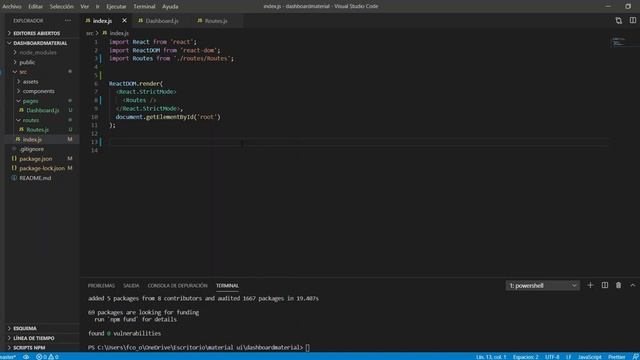Collapse the routes folder

click(x=31, y=120)
